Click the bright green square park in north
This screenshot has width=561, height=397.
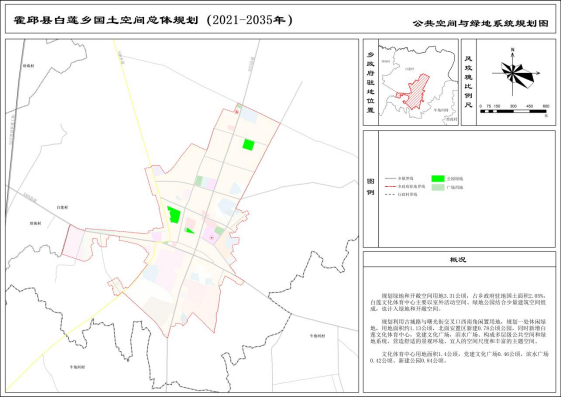248,144
